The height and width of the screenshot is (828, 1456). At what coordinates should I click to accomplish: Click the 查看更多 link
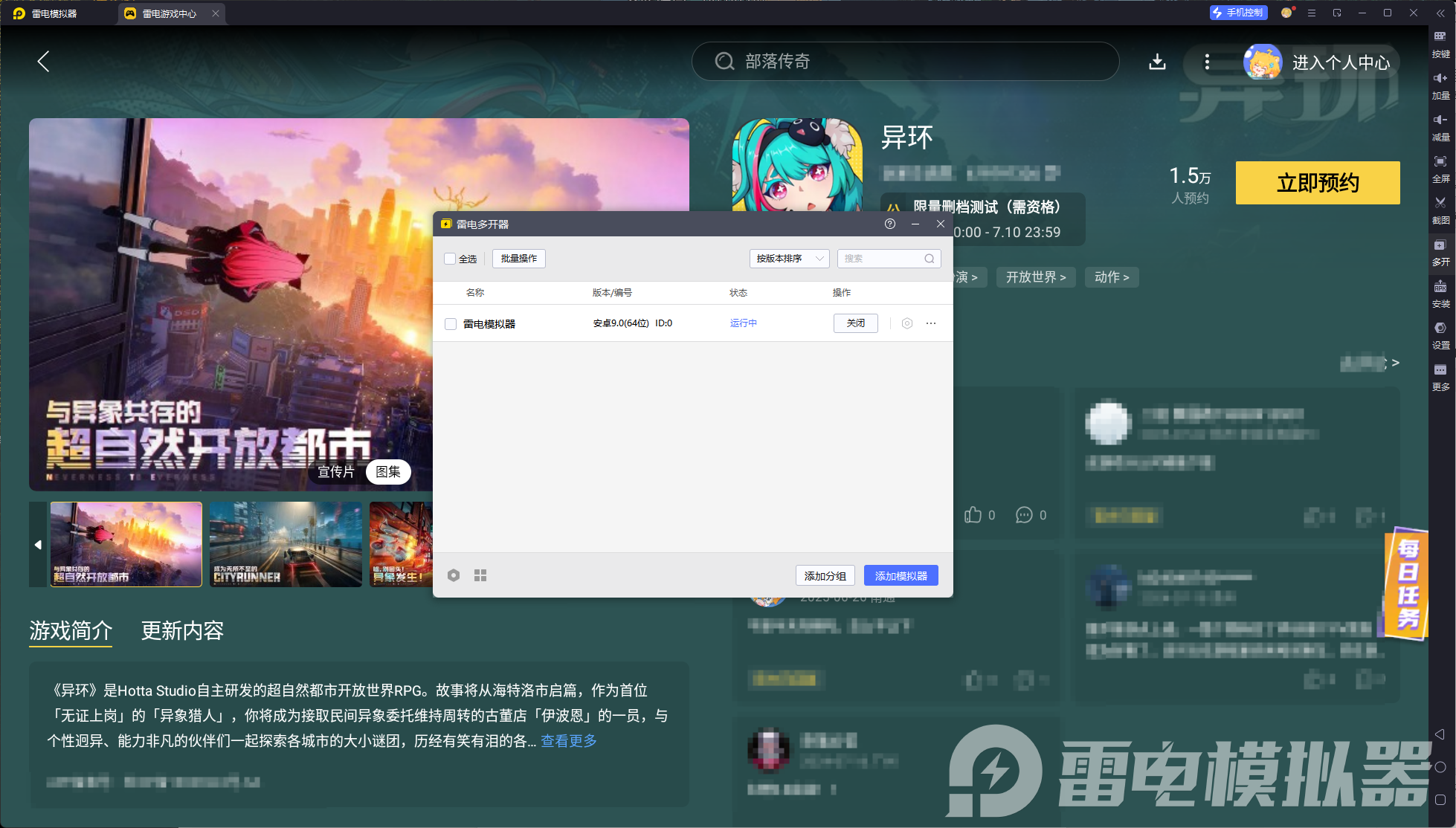569,741
